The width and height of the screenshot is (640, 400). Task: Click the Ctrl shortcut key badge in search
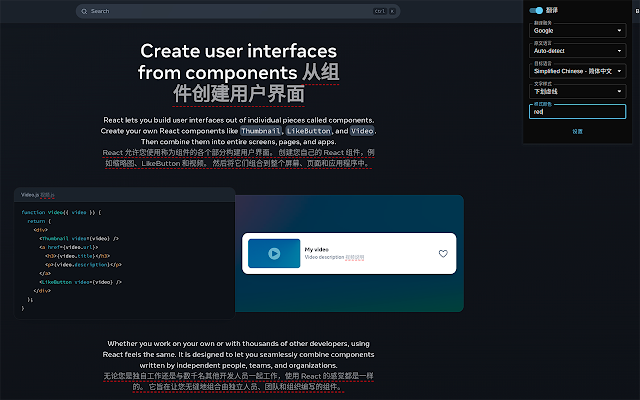pos(380,11)
